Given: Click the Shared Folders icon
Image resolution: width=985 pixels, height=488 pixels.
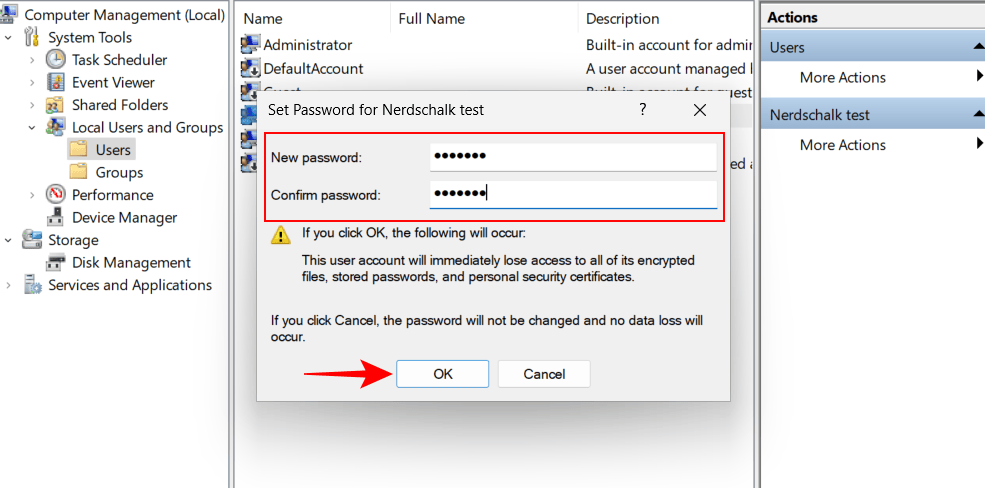Looking at the screenshot, I should tap(57, 105).
